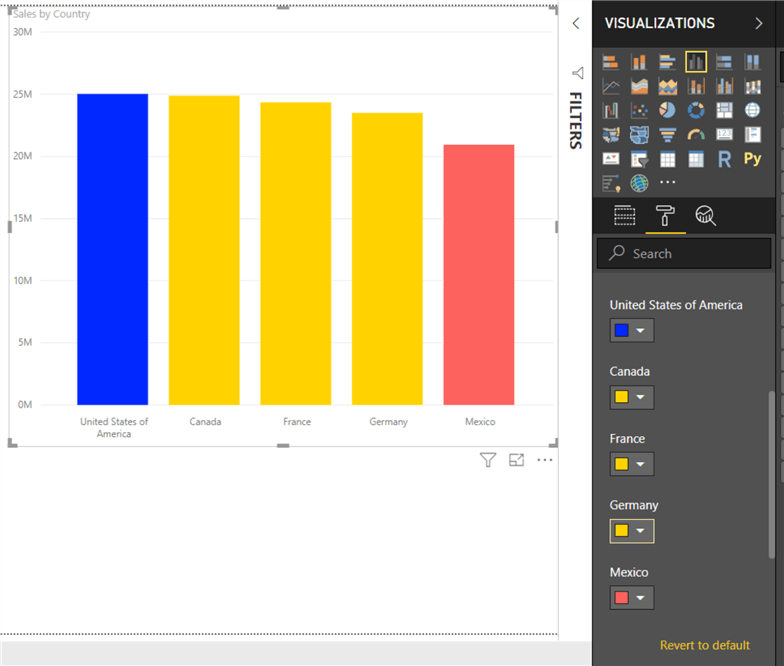This screenshot has height=666, width=784.
Task: Select the Stacked area chart visual
Action: pyautogui.click(x=668, y=86)
